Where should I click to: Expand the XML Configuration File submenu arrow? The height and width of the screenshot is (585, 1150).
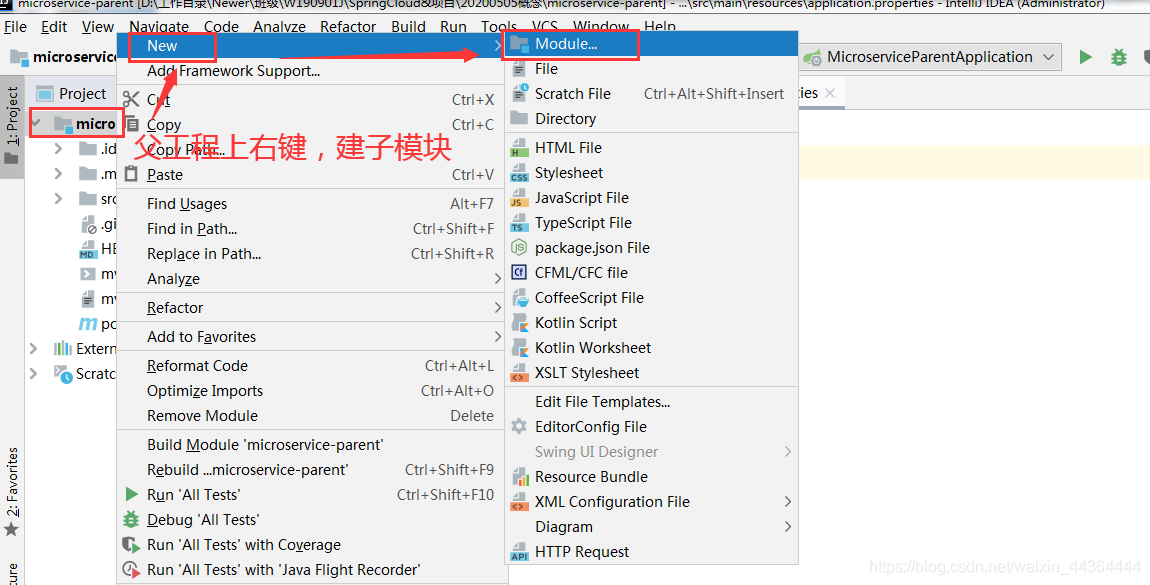coord(788,501)
